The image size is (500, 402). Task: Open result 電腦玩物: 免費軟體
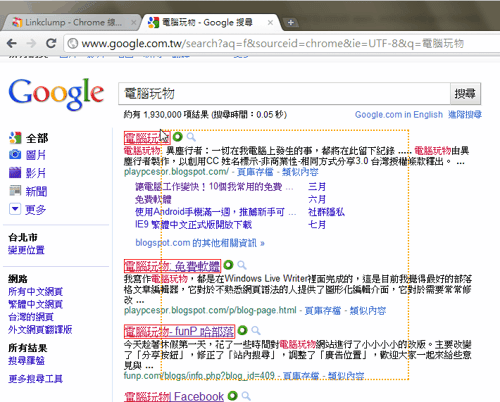pyautogui.click(x=172, y=266)
